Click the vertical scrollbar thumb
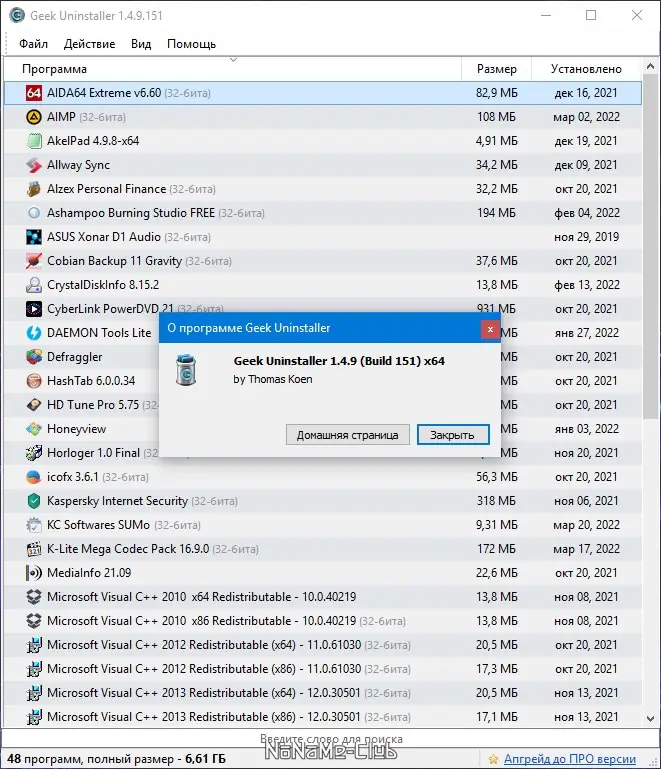Screen dimensions: 661x769 (x=650, y=247)
